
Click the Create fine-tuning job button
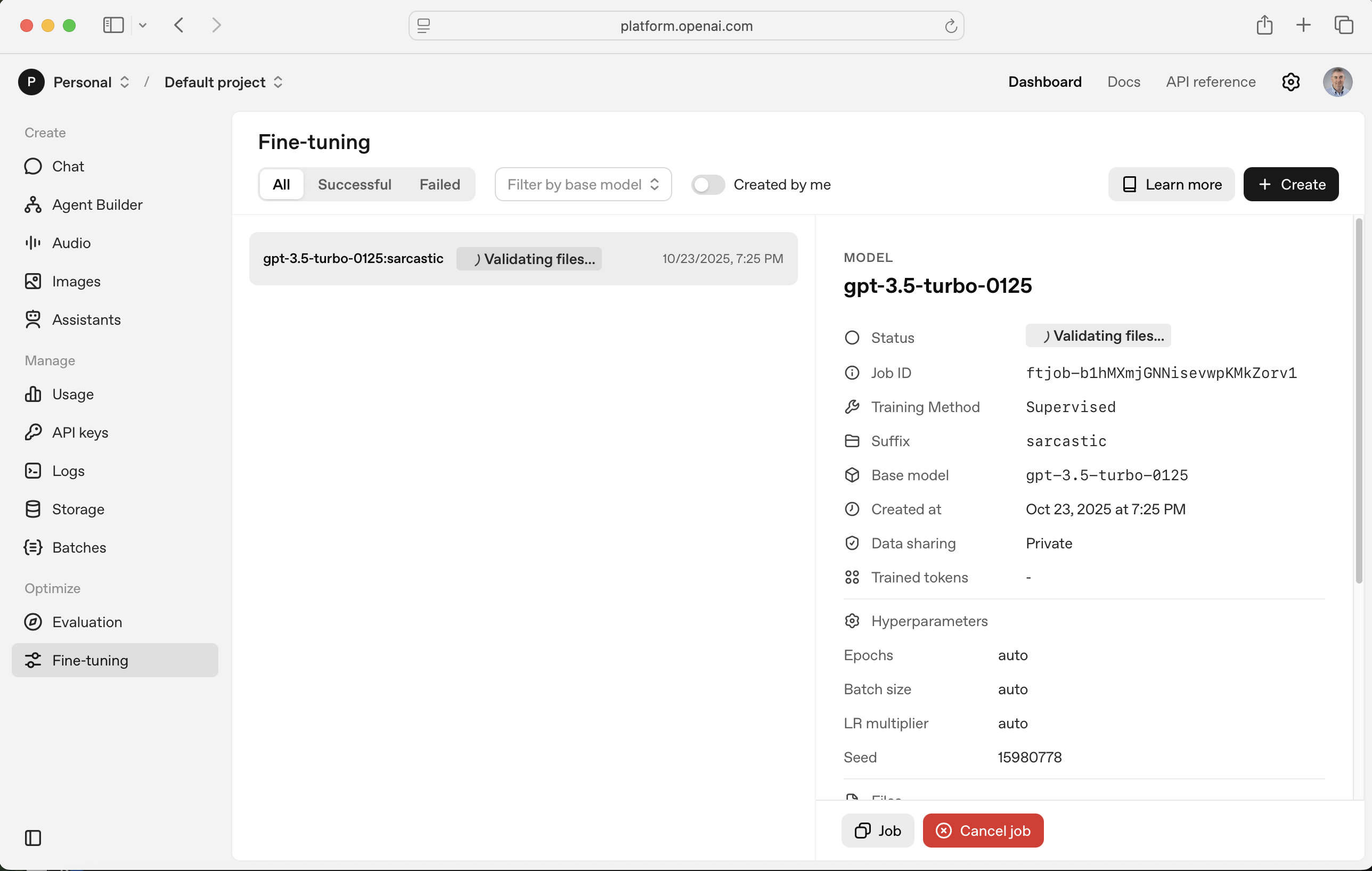click(x=1291, y=185)
